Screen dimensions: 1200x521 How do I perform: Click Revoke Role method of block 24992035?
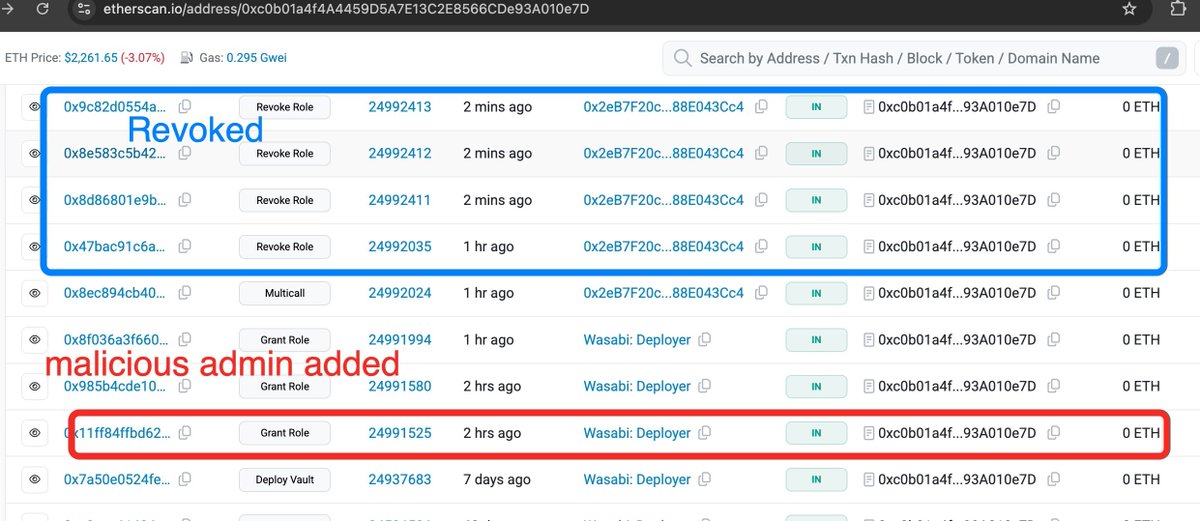click(x=285, y=246)
